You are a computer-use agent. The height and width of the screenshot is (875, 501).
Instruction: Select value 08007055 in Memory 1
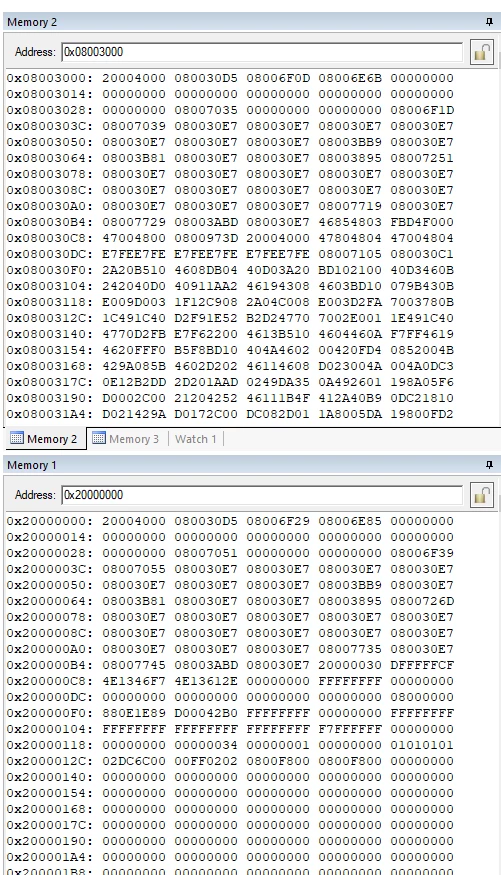(134, 569)
